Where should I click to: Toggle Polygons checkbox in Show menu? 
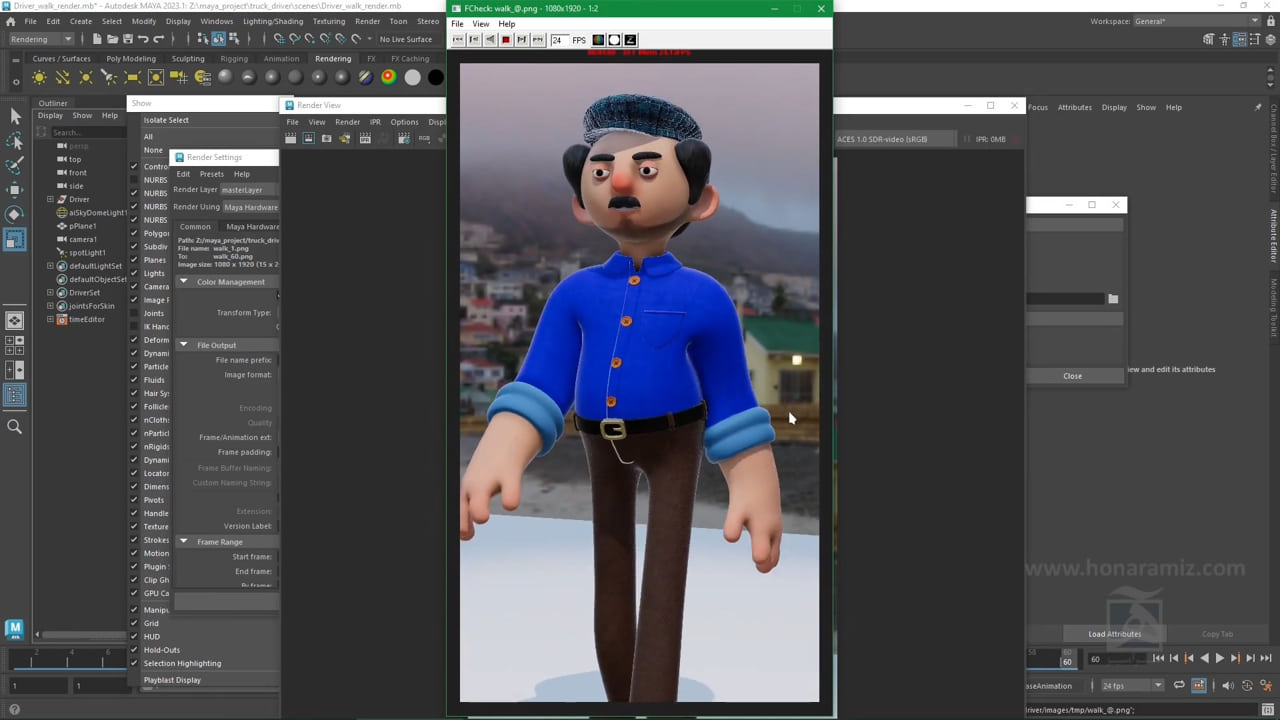tap(134, 233)
